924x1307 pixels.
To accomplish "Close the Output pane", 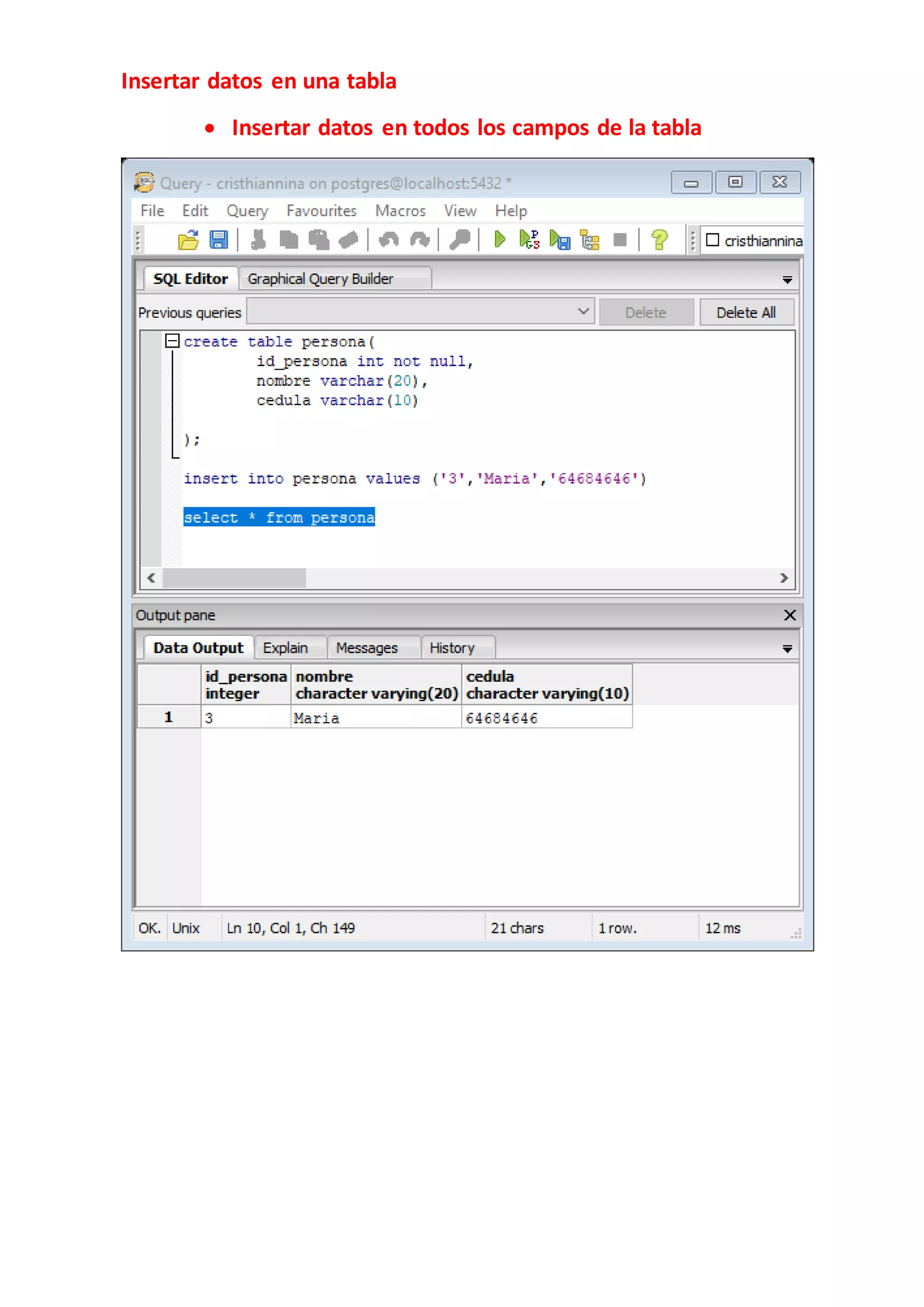I will [790, 615].
